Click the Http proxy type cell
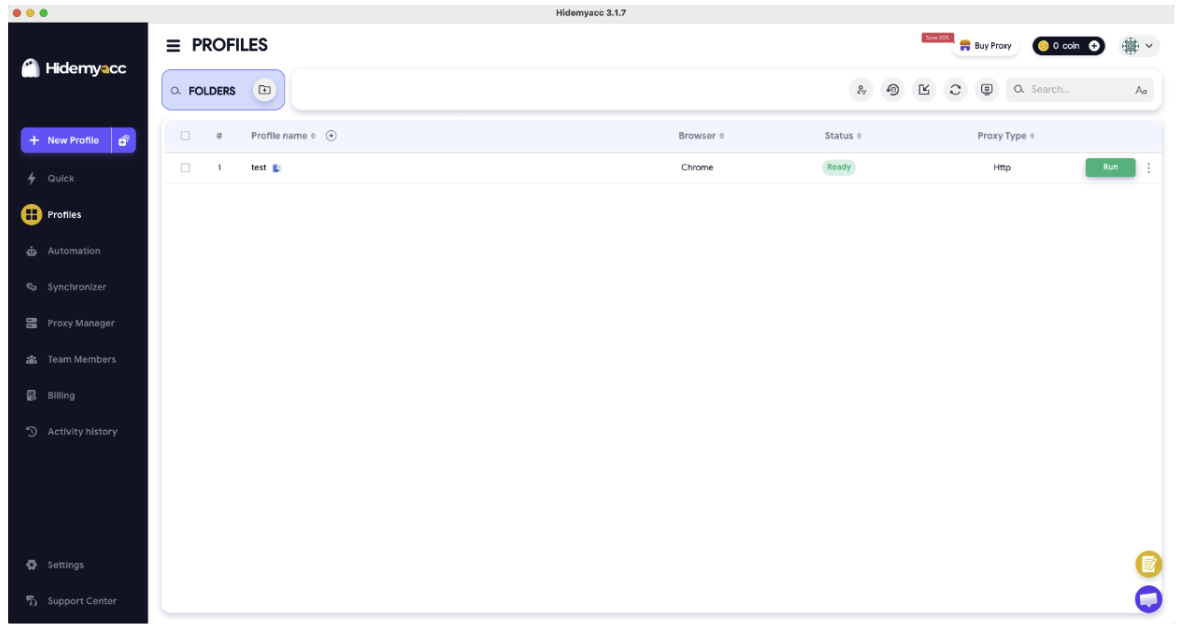The width and height of the screenshot is (1180, 628). tap(1002, 167)
